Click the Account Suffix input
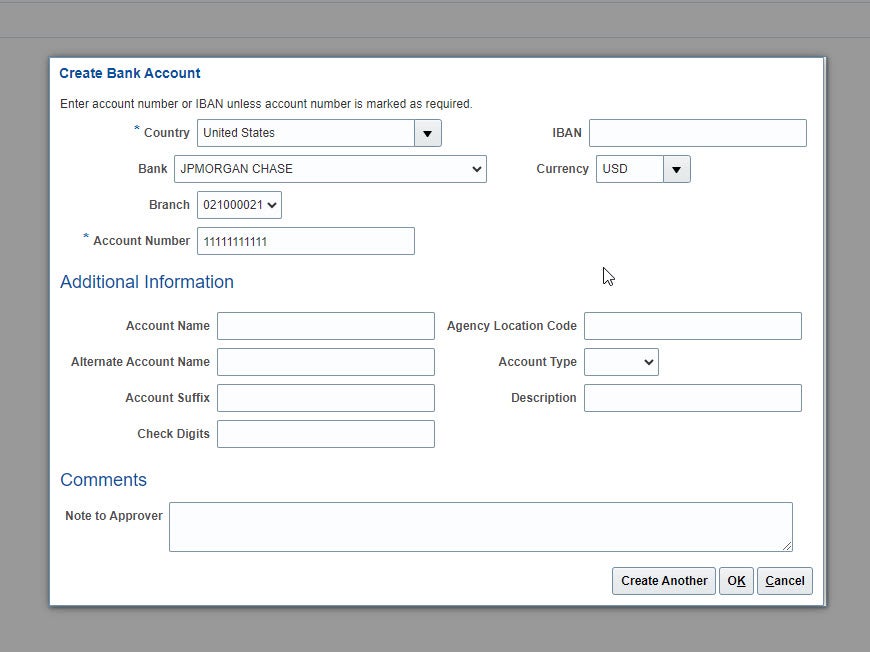The height and width of the screenshot is (652, 870). pos(325,397)
